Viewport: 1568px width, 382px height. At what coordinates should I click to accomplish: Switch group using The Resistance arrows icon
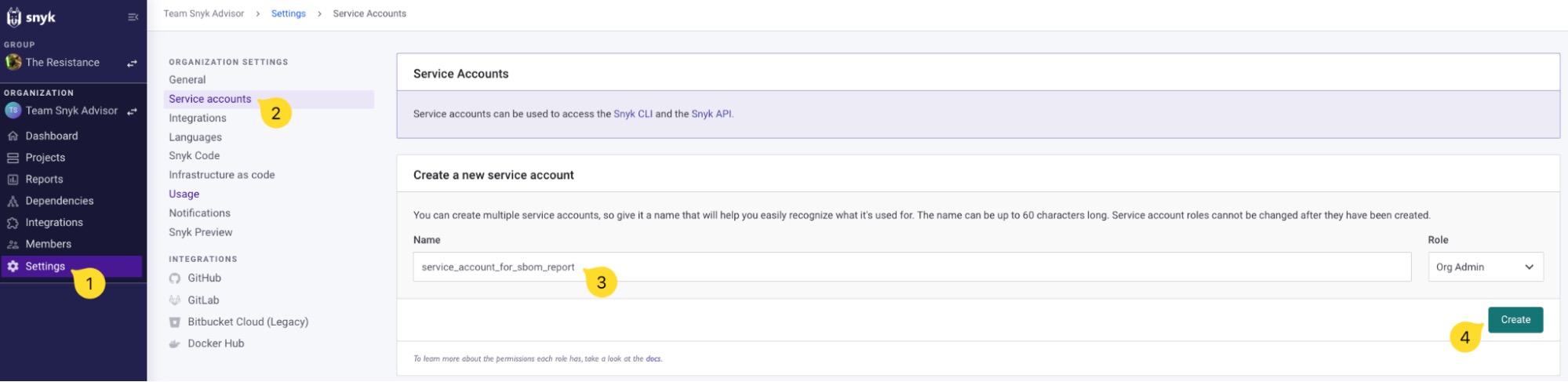132,64
